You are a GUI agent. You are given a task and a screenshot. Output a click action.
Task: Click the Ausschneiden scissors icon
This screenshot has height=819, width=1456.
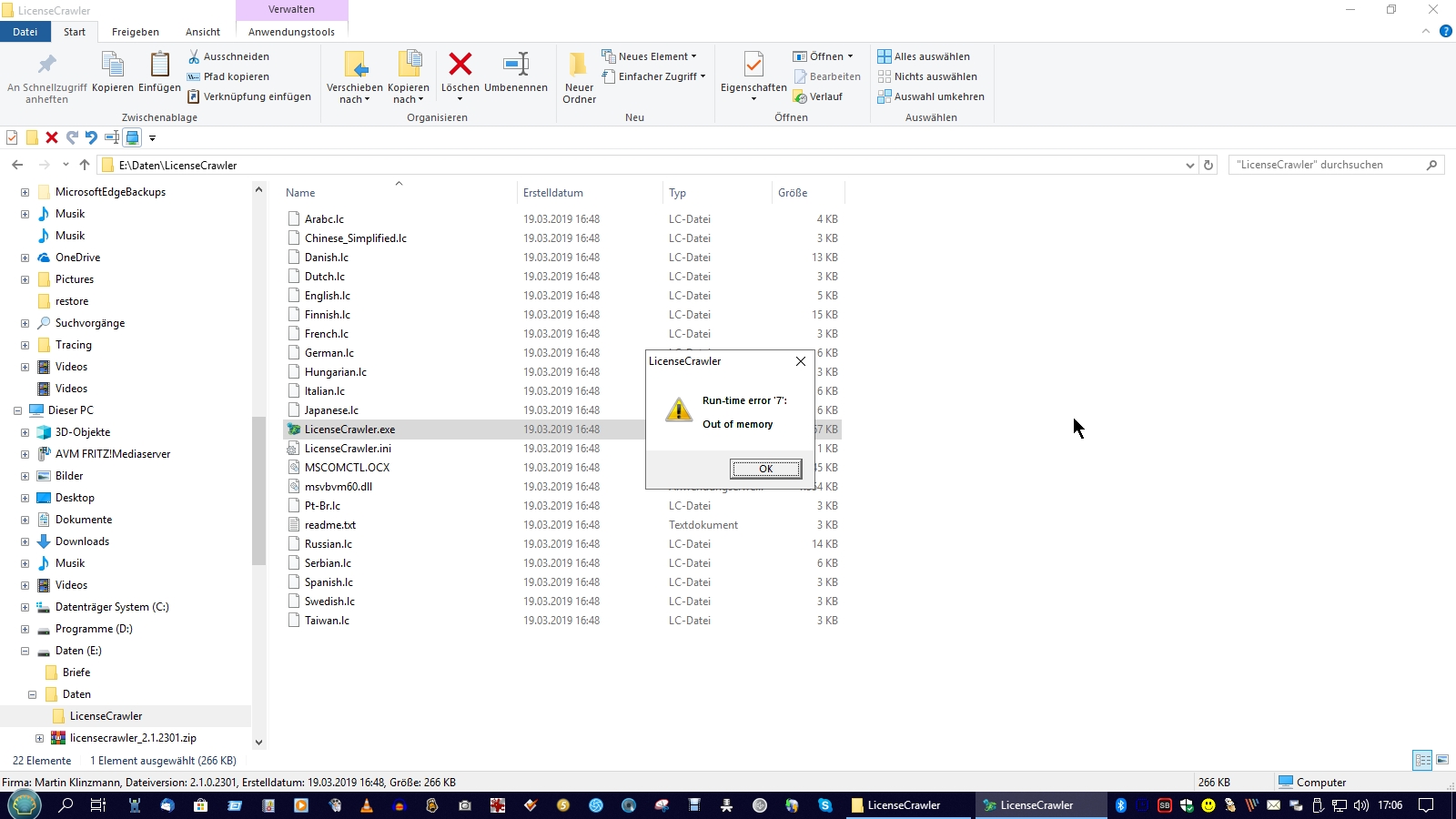click(x=194, y=56)
